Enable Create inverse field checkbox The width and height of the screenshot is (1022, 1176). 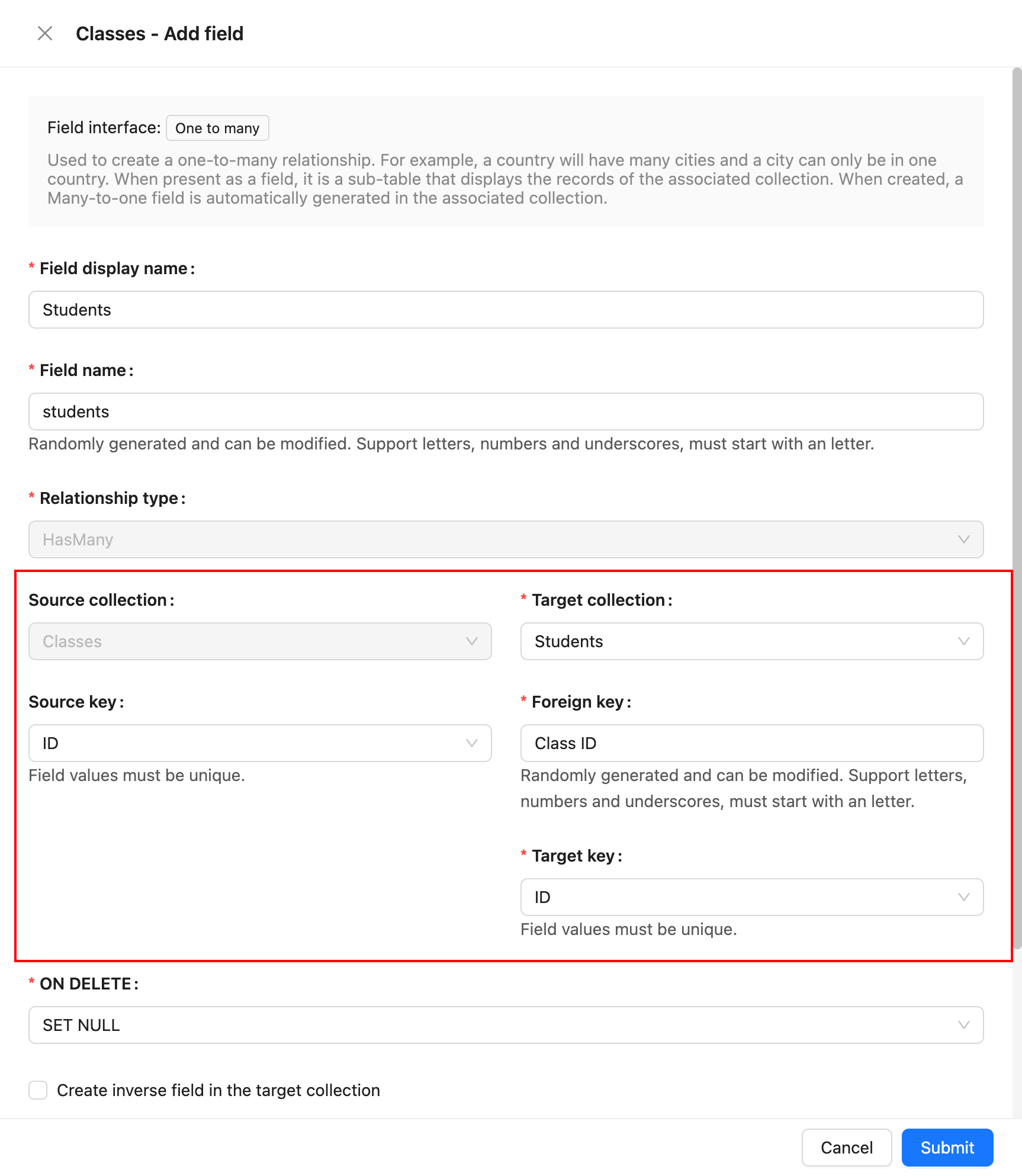(x=38, y=1090)
